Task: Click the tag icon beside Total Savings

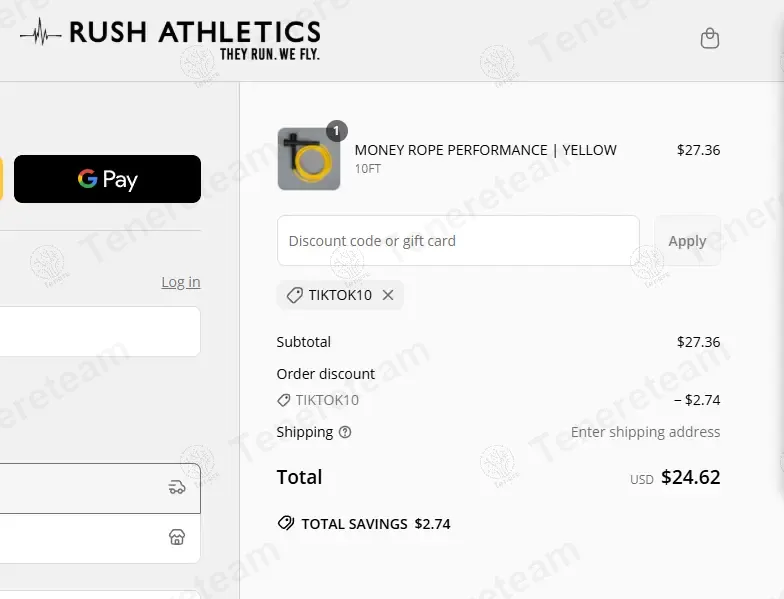Action: pos(286,523)
